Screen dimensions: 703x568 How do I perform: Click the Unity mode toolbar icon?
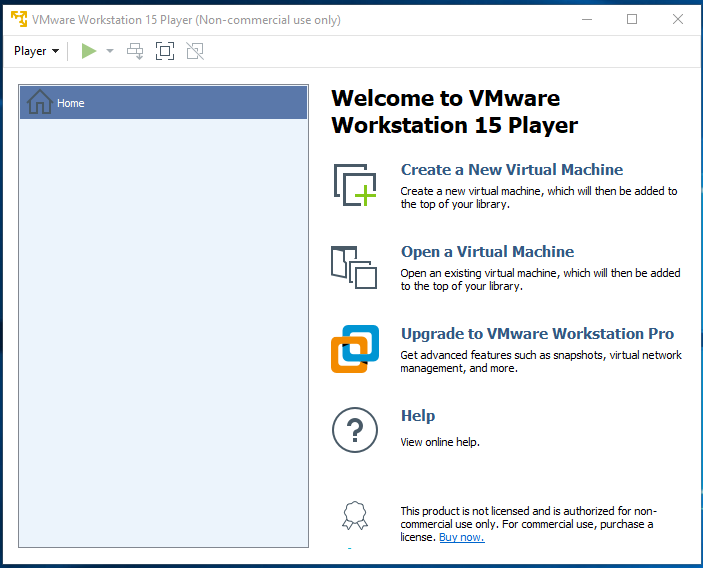click(x=195, y=51)
